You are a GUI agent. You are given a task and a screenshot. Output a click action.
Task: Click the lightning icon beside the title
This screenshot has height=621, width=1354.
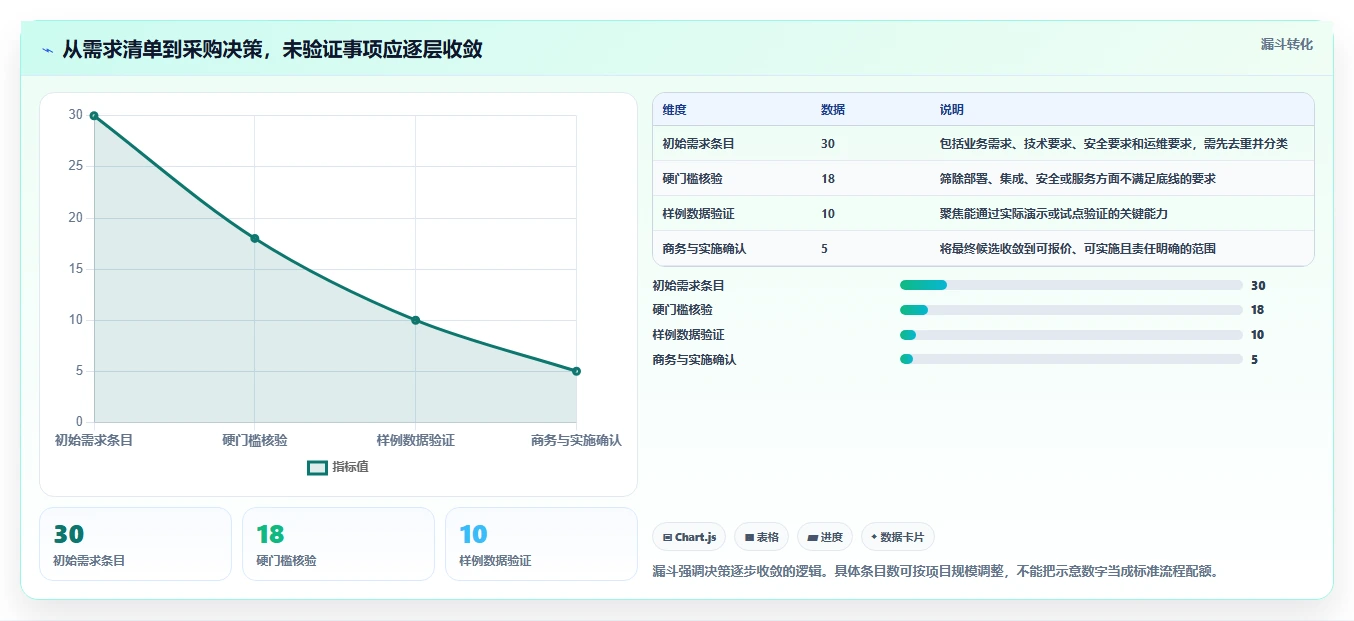click(47, 49)
